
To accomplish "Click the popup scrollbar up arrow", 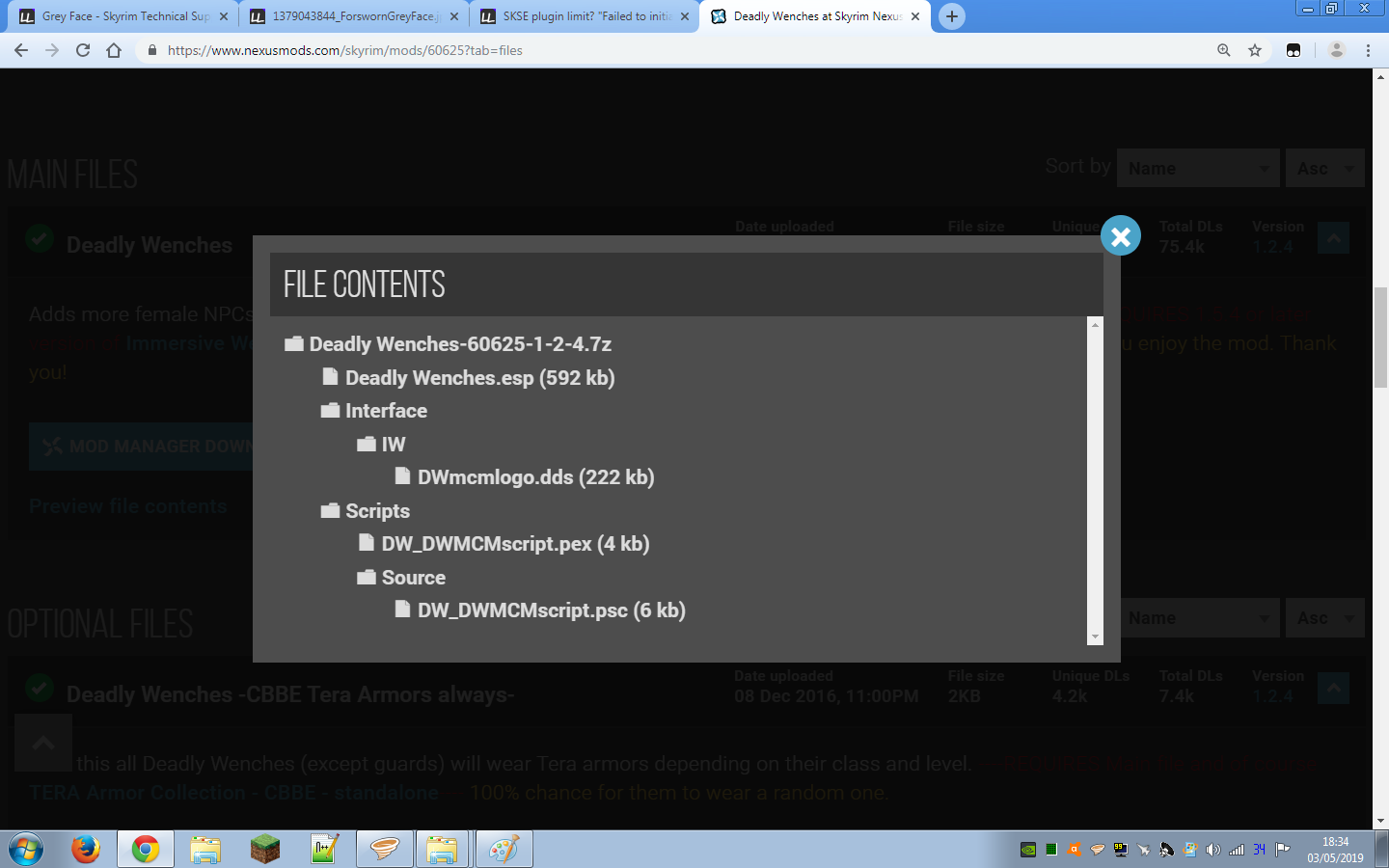I will pos(1095,325).
